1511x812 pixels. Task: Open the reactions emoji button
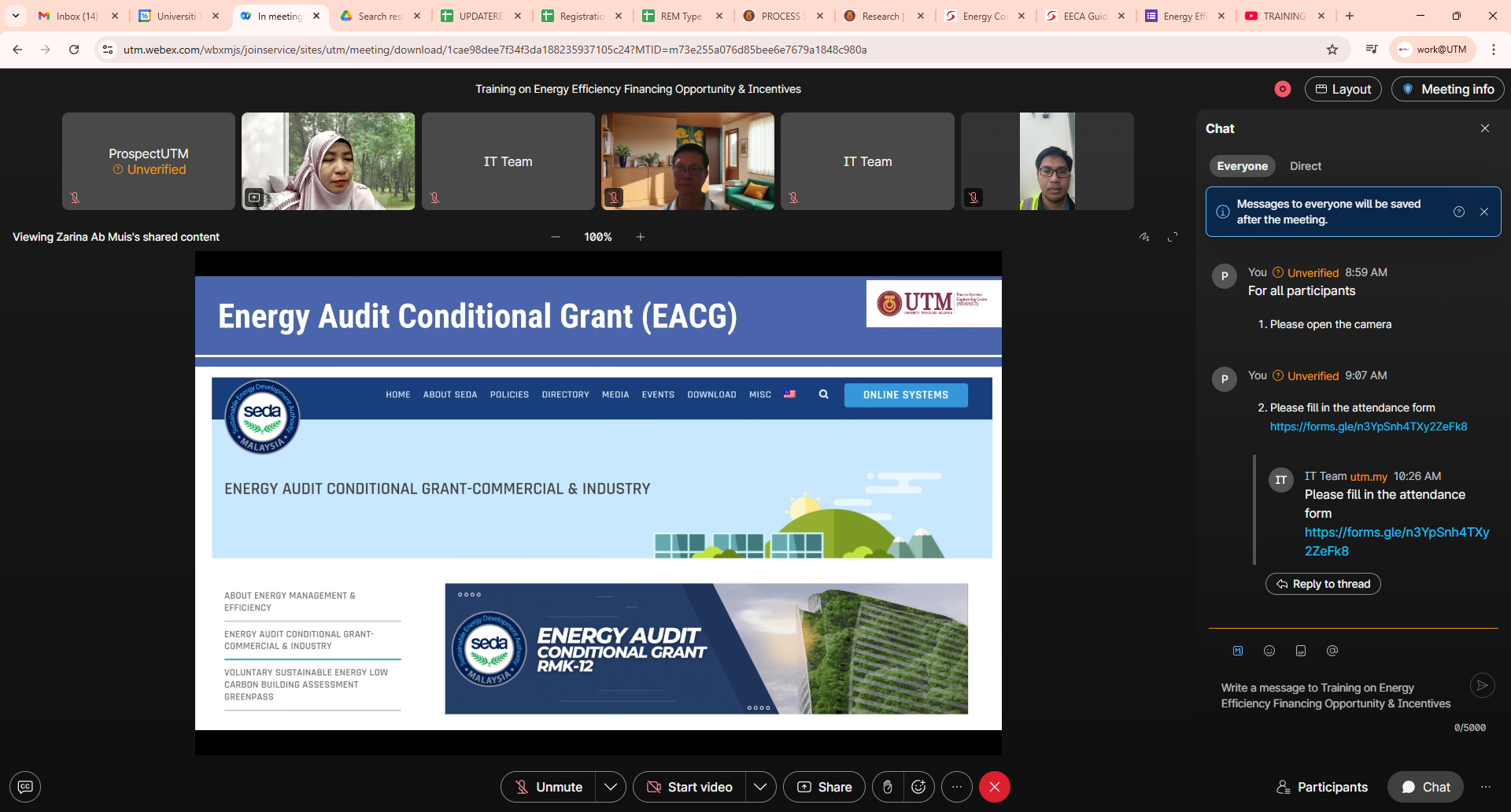(918, 787)
